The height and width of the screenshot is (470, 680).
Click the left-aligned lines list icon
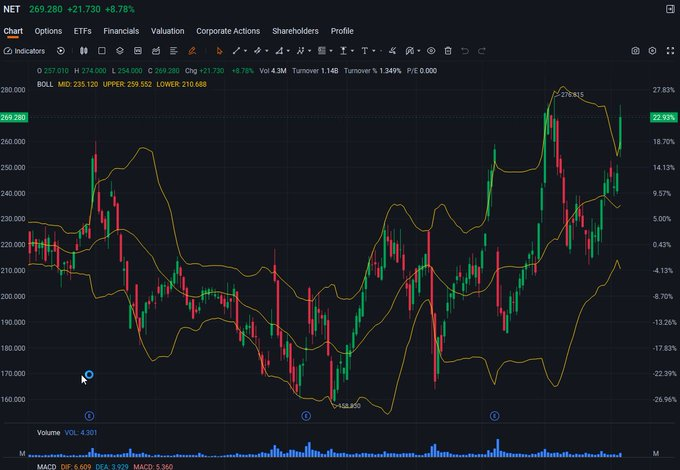point(173,51)
